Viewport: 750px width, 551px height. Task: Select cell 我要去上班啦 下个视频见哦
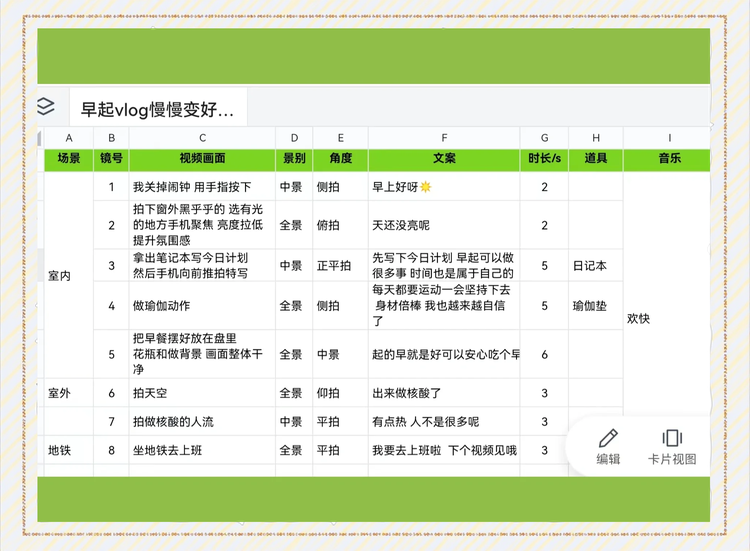tap(444, 450)
